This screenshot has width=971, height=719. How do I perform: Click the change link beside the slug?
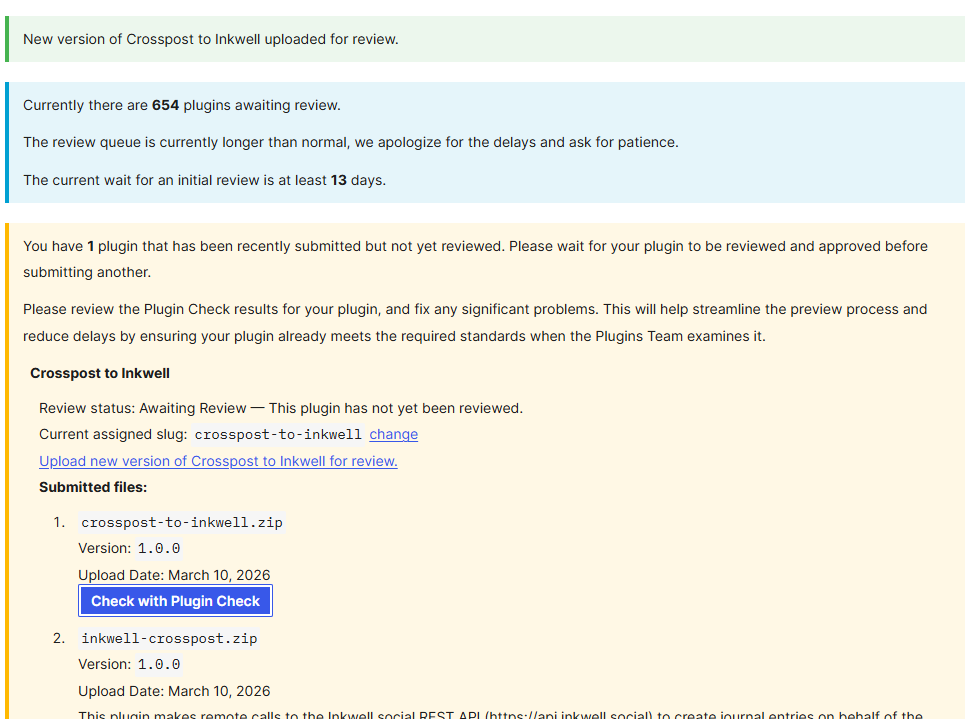pyautogui.click(x=393, y=434)
